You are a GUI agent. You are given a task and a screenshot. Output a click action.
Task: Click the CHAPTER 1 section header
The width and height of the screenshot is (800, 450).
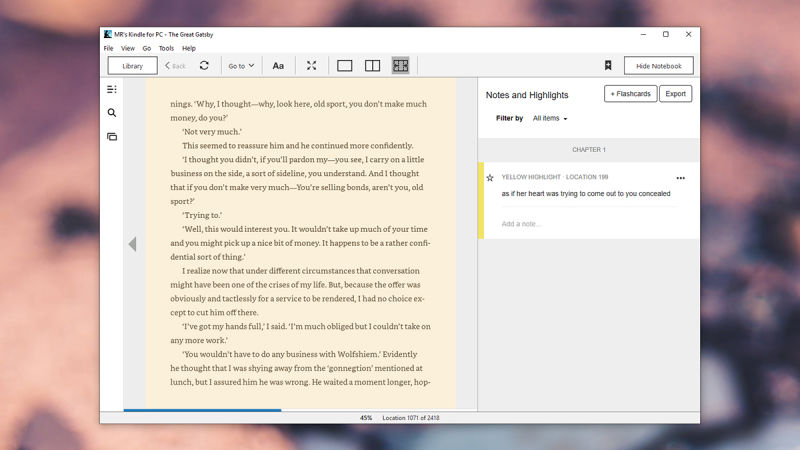pos(589,150)
